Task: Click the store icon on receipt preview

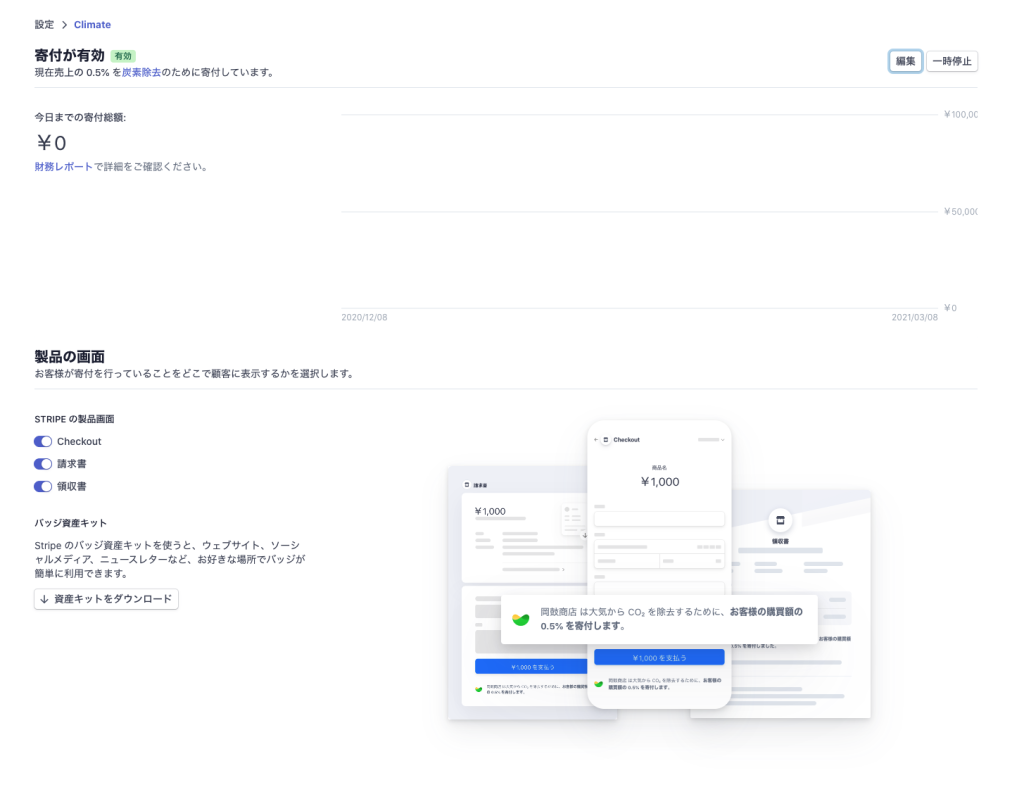Action: (x=780, y=520)
